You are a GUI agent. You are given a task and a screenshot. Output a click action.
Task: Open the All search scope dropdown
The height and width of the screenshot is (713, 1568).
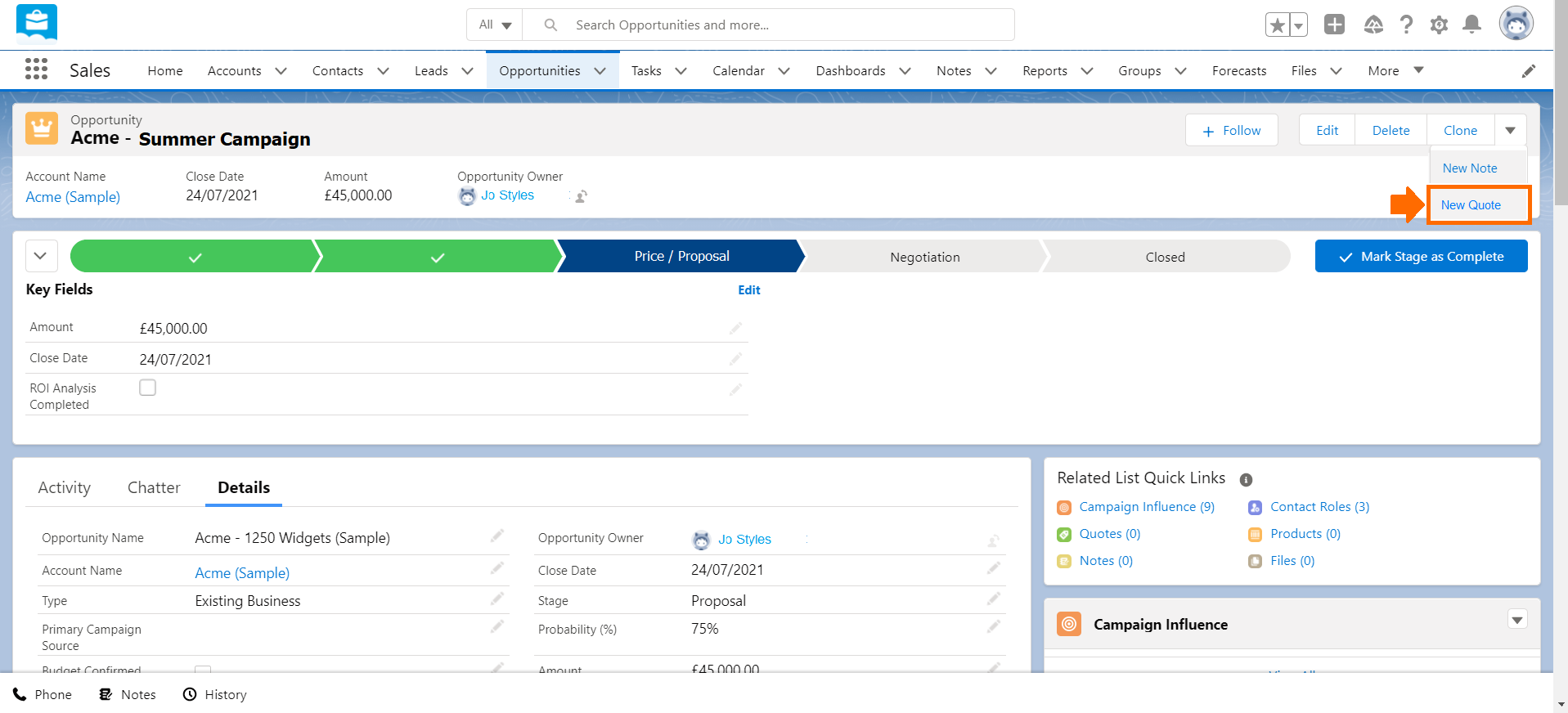click(x=495, y=25)
